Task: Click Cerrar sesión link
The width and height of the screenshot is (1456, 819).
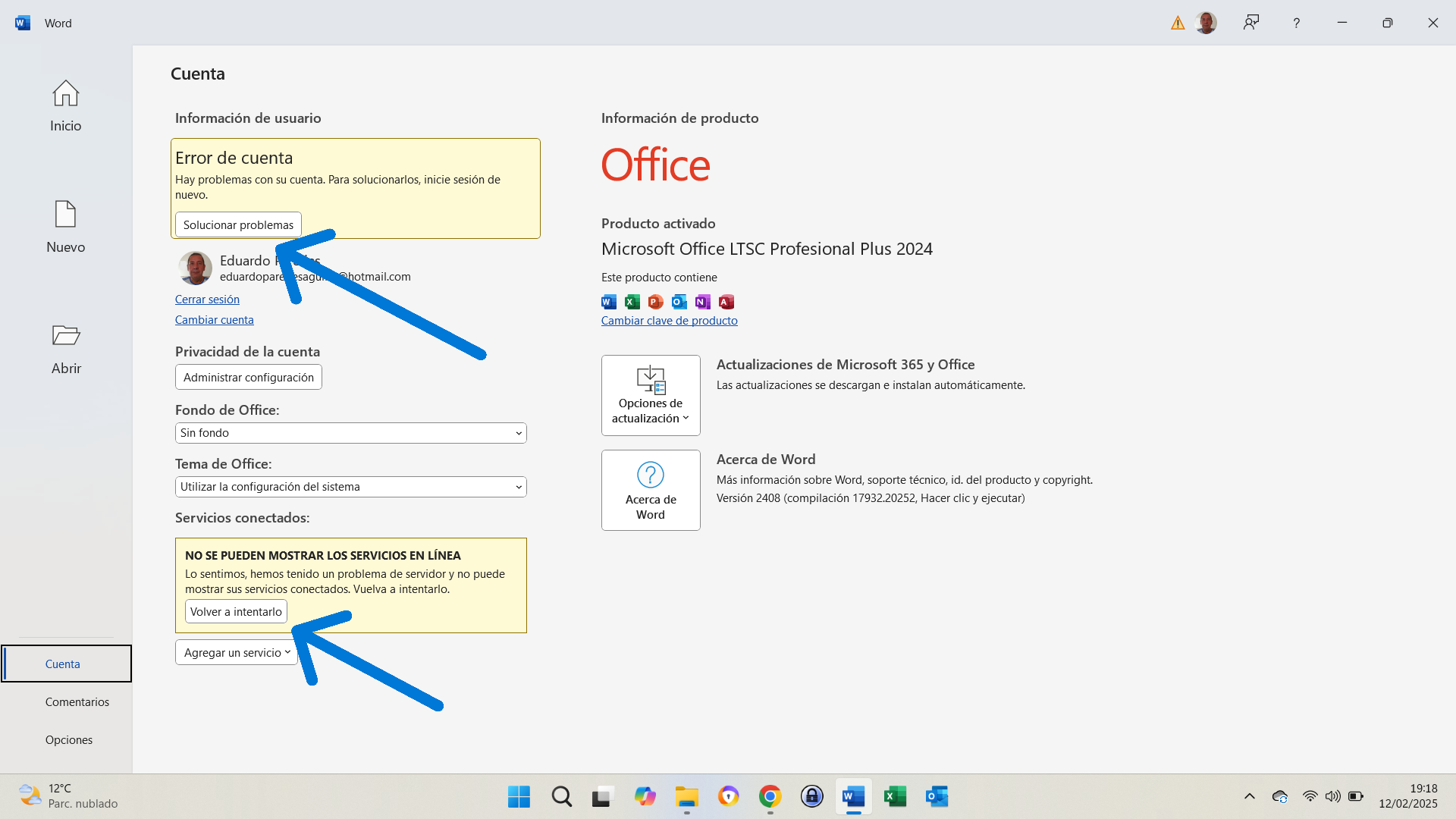Action: [x=207, y=300]
